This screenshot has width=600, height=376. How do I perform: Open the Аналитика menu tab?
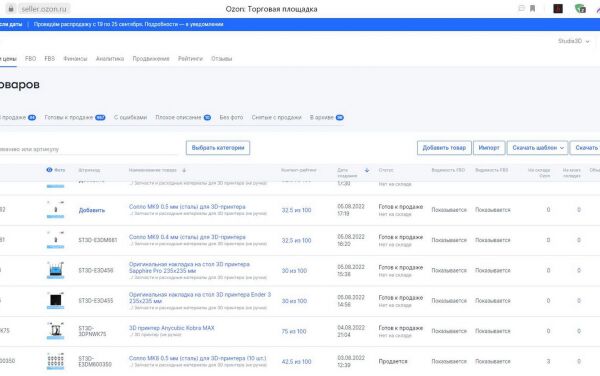[x=110, y=59]
